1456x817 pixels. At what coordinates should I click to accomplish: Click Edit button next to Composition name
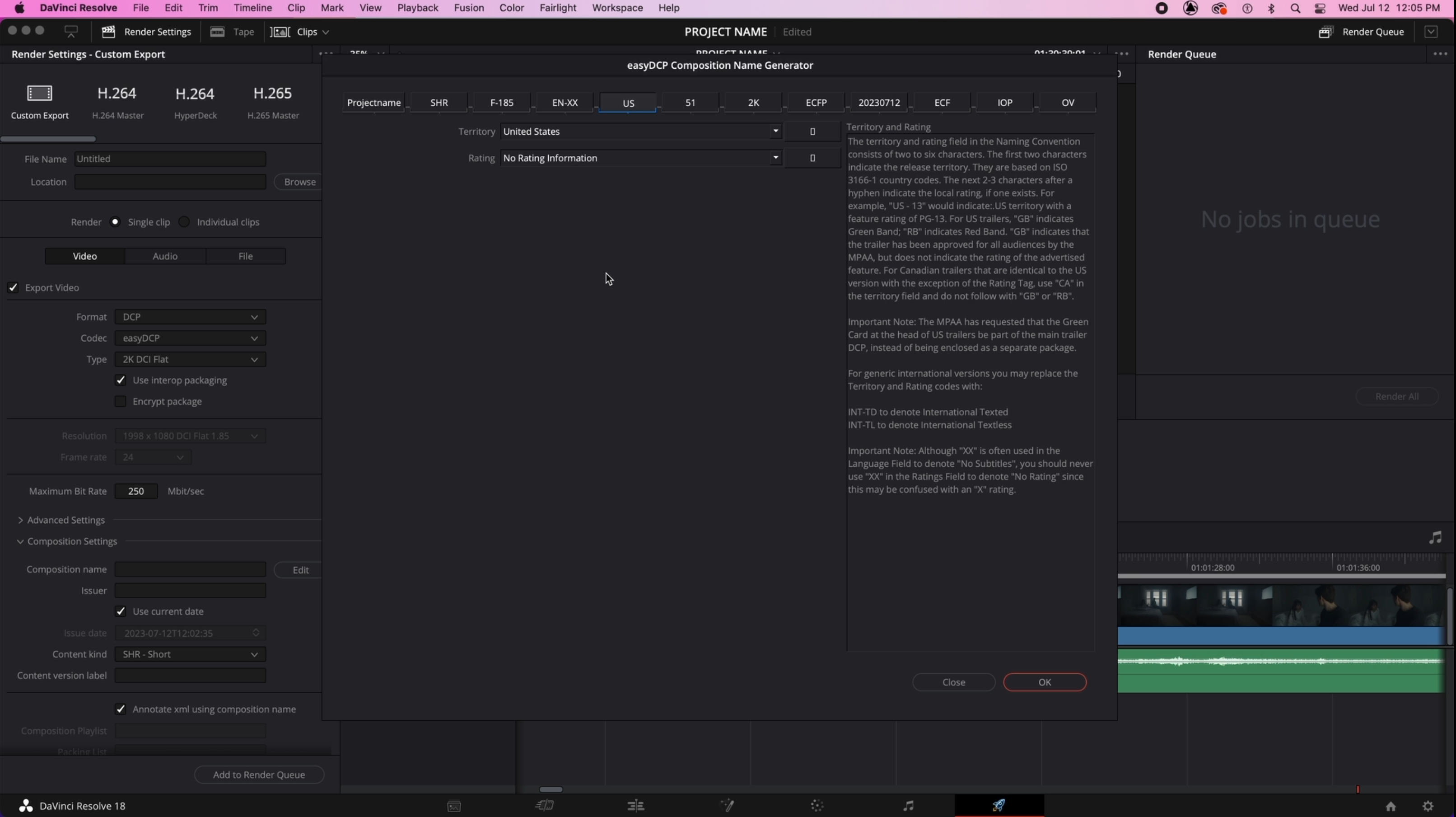(299, 570)
